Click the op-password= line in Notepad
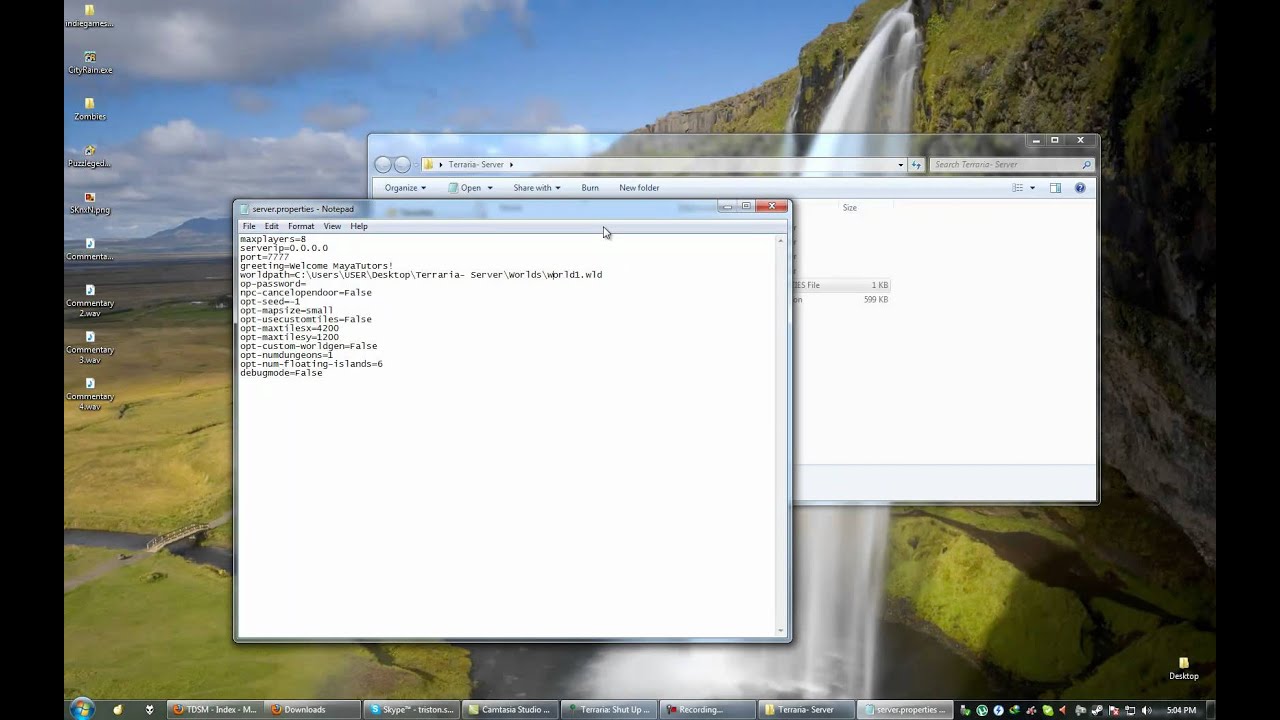The image size is (1280, 720). pos(273,284)
